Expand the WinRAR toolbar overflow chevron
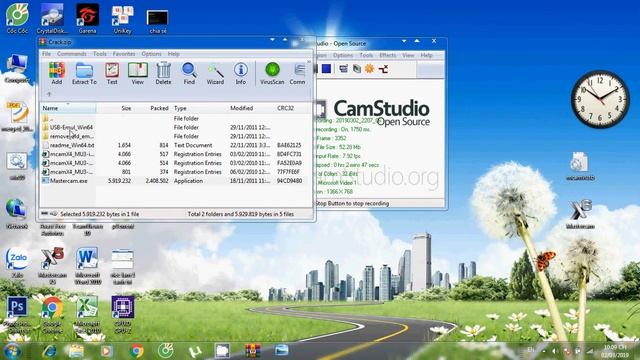640x360 pixels. pos(309,62)
